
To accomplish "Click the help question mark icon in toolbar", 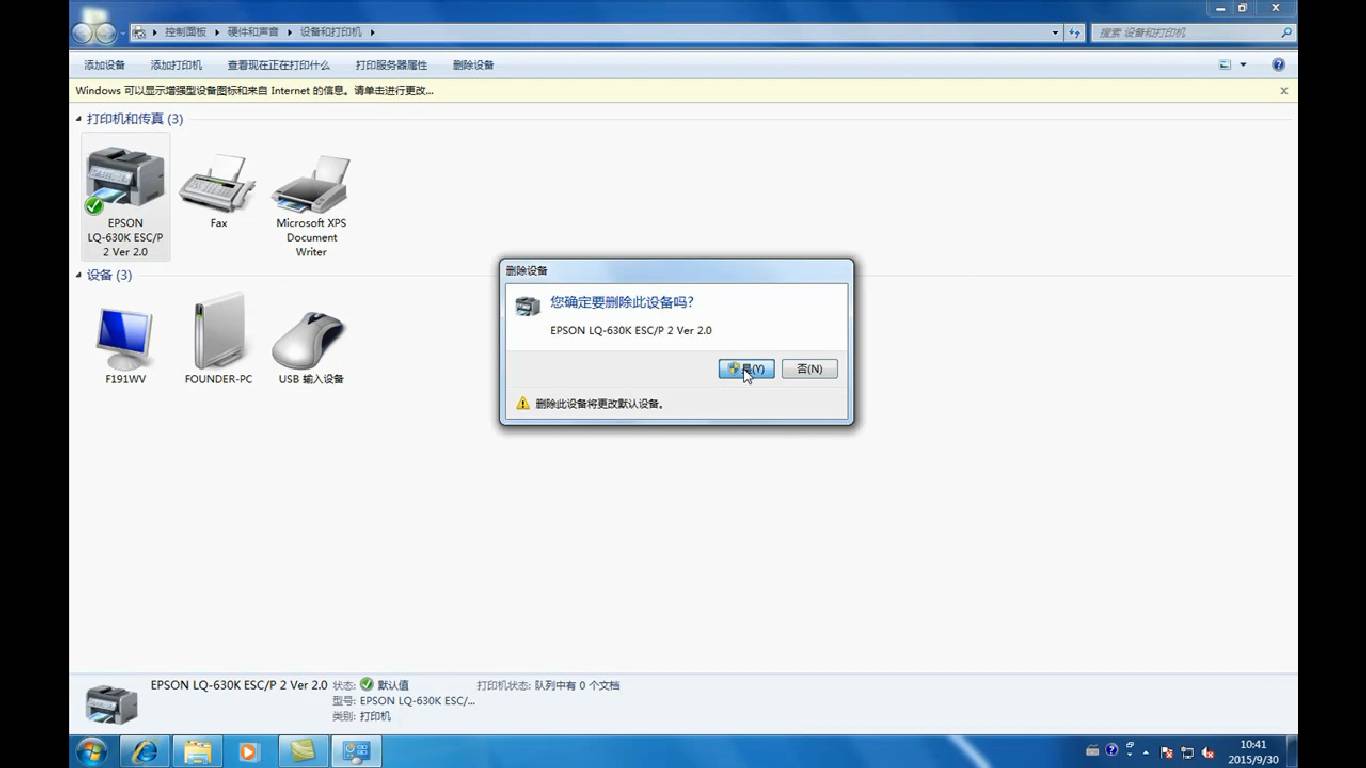I will 1278,65.
